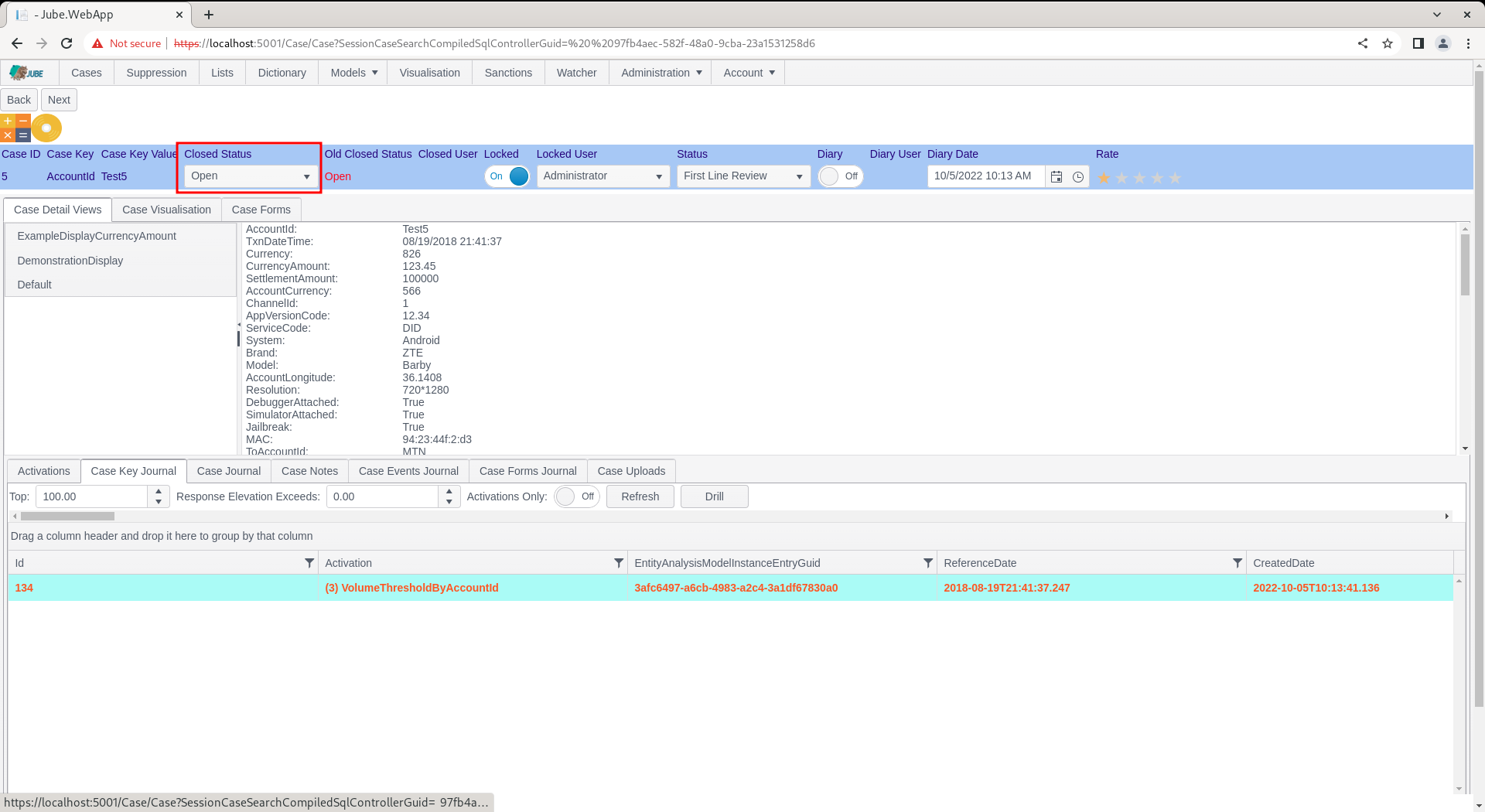Open the browser side panel icon
The height and width of the screenshot is (812, 1485).
1418,43
